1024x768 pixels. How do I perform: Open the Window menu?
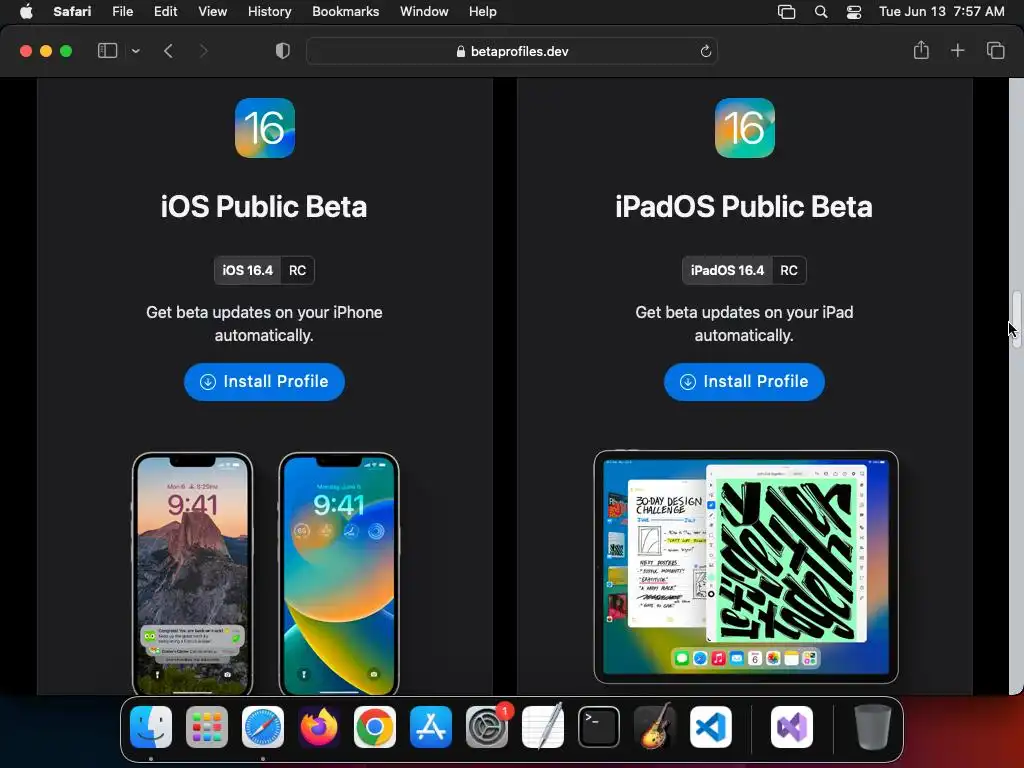pos(424,12)
